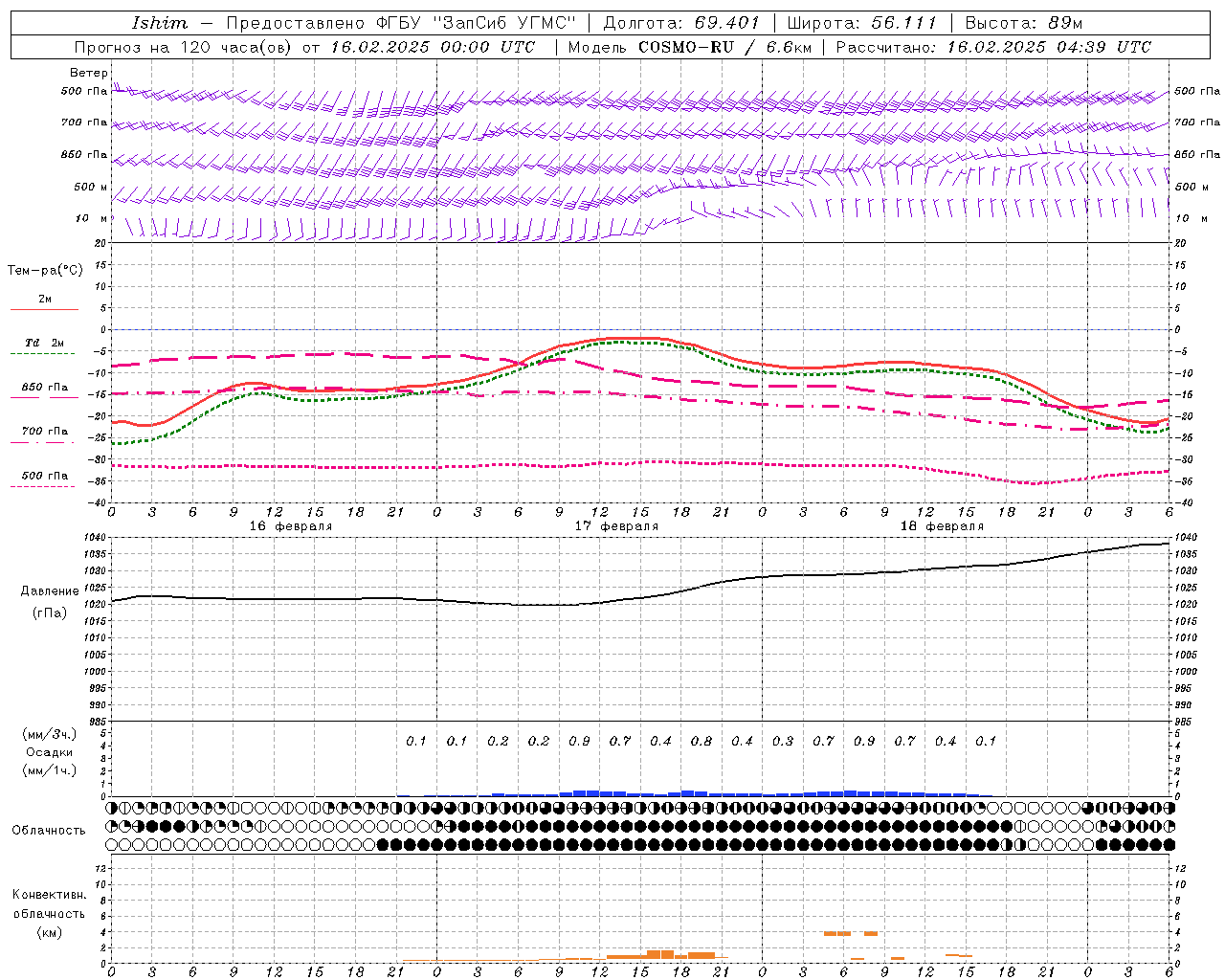
Task: Click the "17 февраля" date label
Action: click(616, 526)
